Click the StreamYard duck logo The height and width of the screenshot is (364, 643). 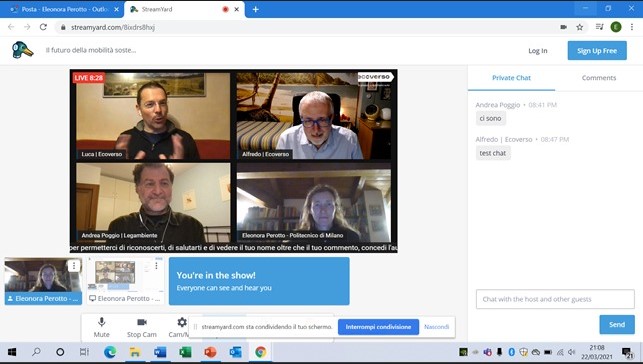[22, 50]
